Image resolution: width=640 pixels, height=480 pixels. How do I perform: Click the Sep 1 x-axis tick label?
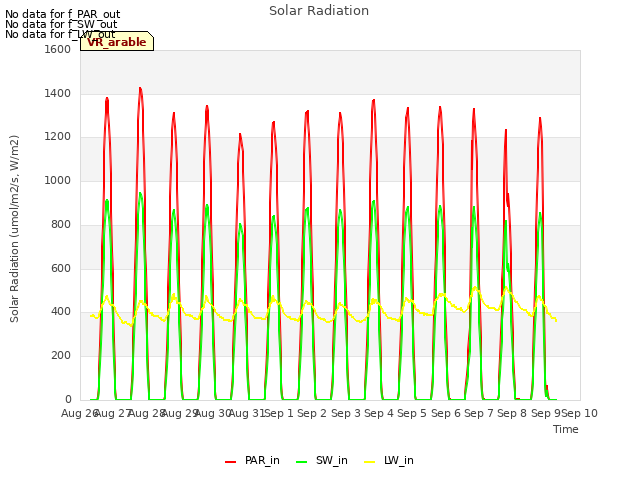coord(280,413)
